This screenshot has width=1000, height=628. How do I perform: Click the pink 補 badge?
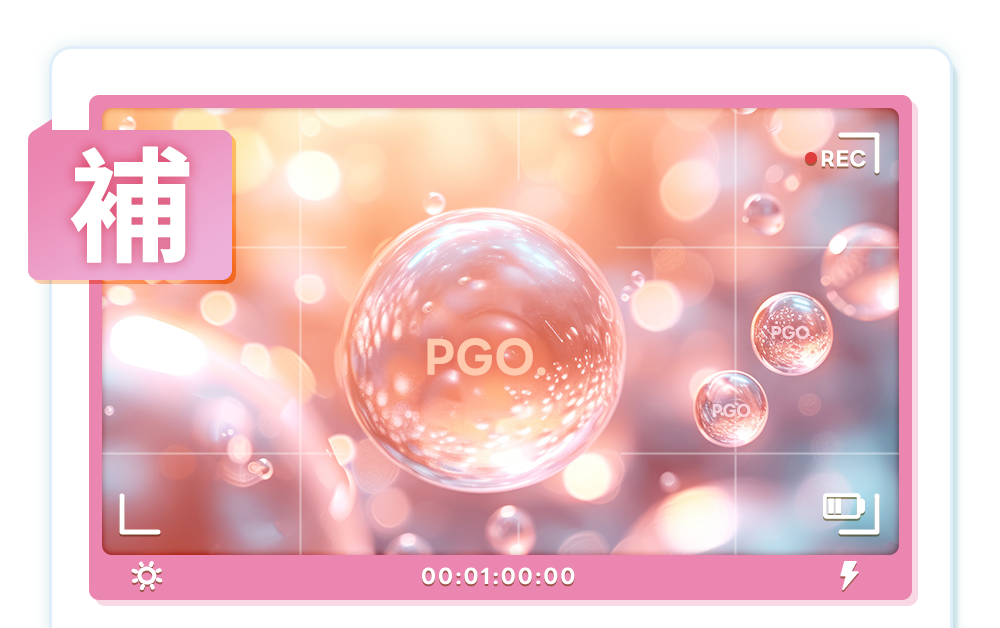(131, 204)
